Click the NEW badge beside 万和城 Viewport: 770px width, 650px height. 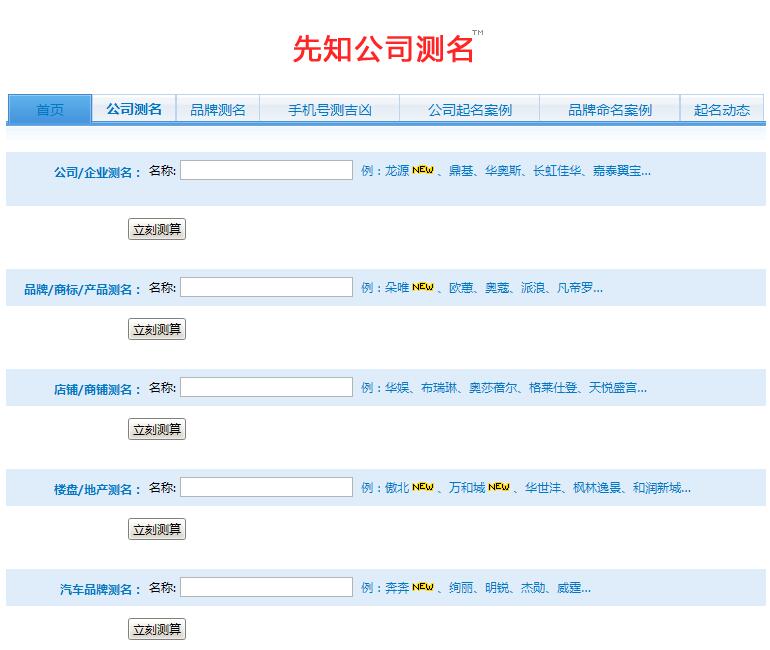[x=499, y=487]
